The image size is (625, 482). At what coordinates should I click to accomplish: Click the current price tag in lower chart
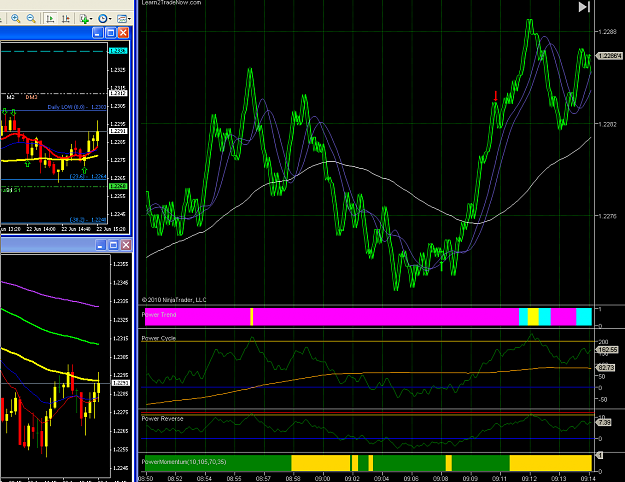pyautogui.click(x=121, y=383)
